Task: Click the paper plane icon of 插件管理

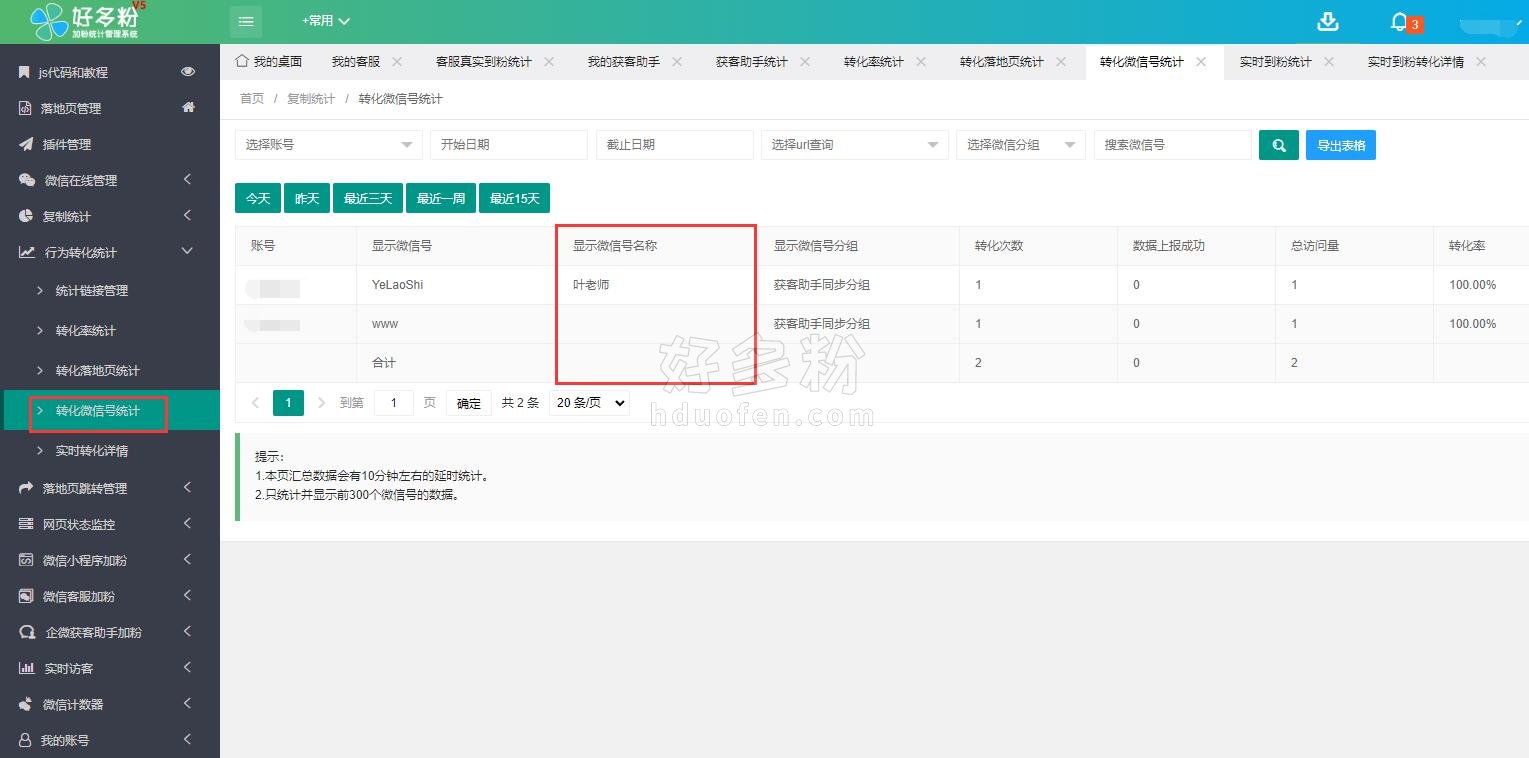Action: [x=26, y=144]
